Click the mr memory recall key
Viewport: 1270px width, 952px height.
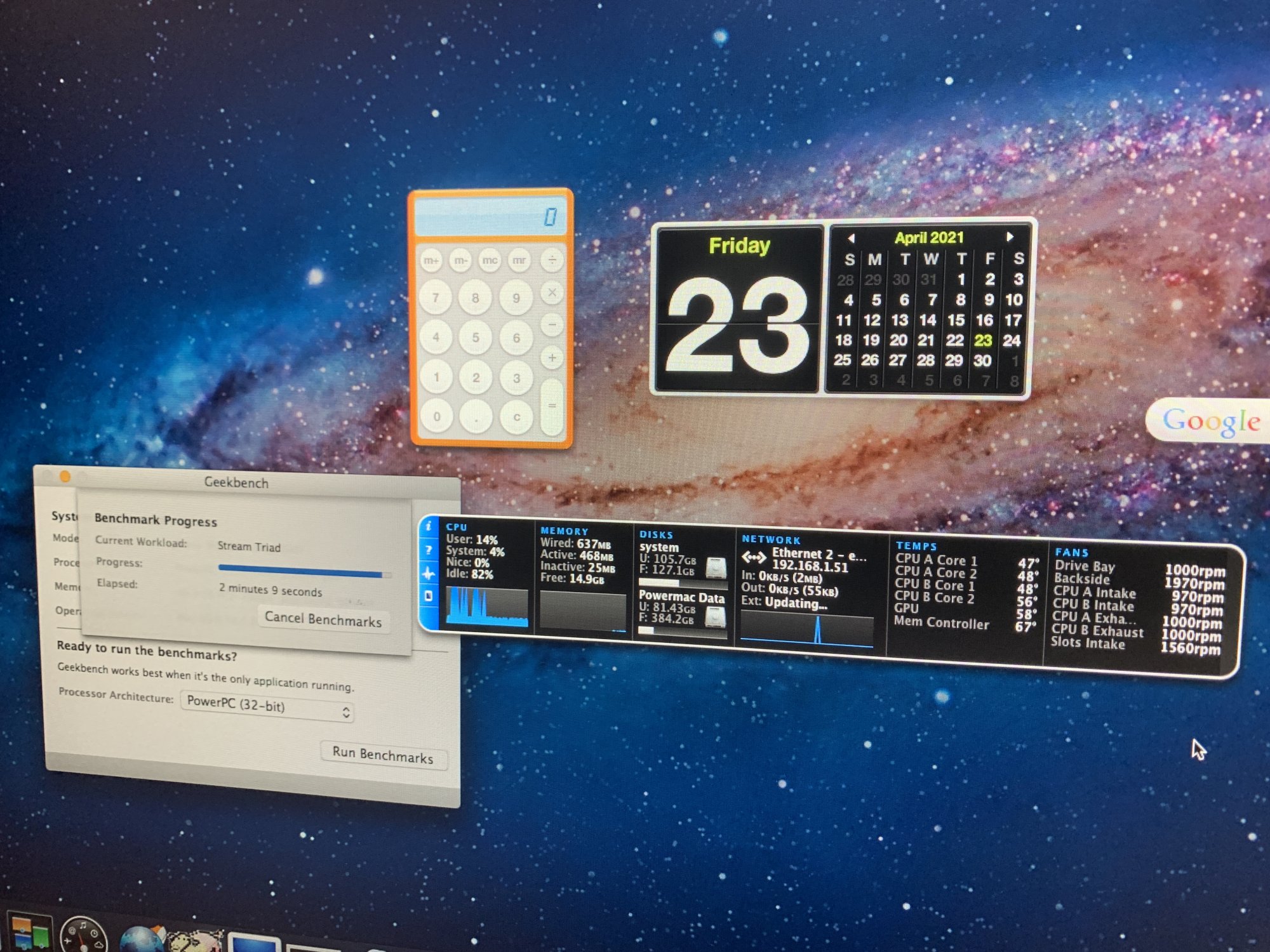[519, 260]
